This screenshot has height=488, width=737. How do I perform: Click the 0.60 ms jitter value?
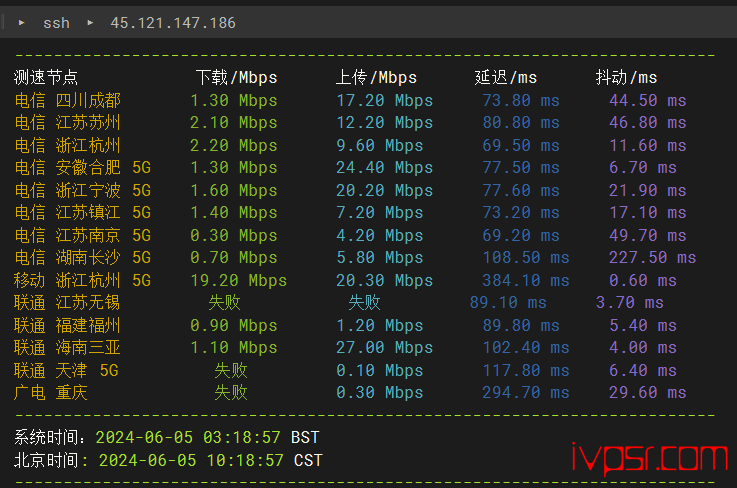click(x=643, y=281)
